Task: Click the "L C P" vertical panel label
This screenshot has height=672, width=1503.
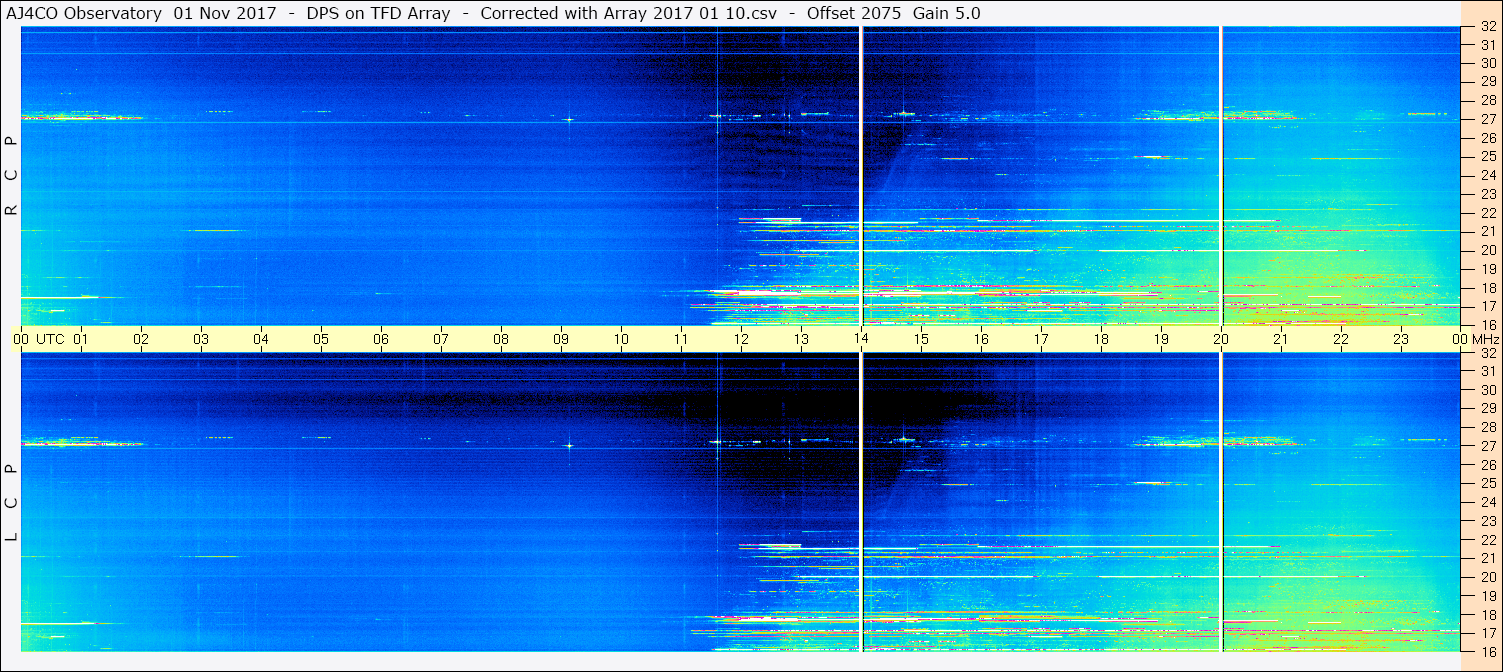Action: click(12, 503)
